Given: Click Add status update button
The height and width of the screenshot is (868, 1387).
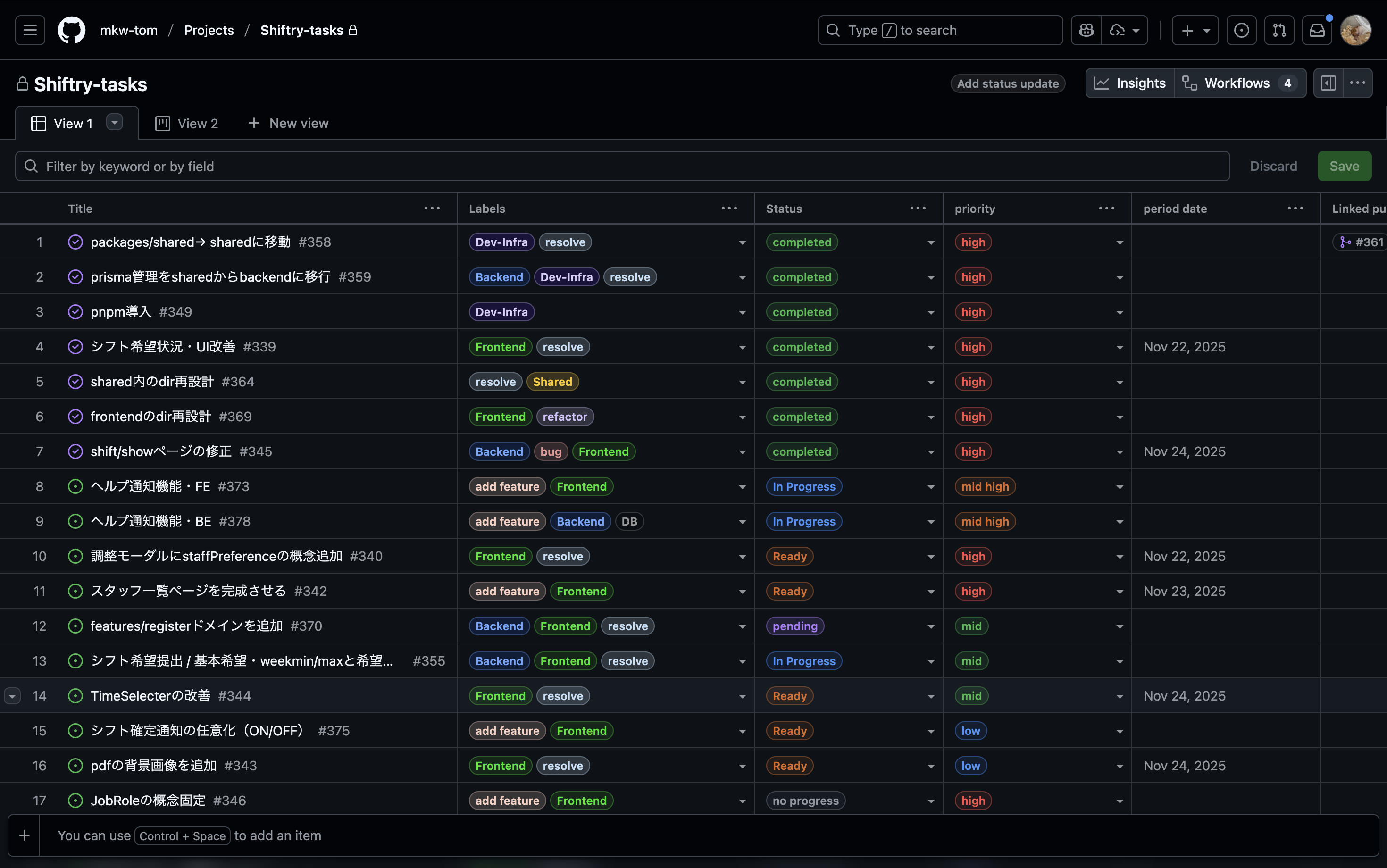Looking at the screenshot, I should pyautogui.click(x=1008, y=84).
